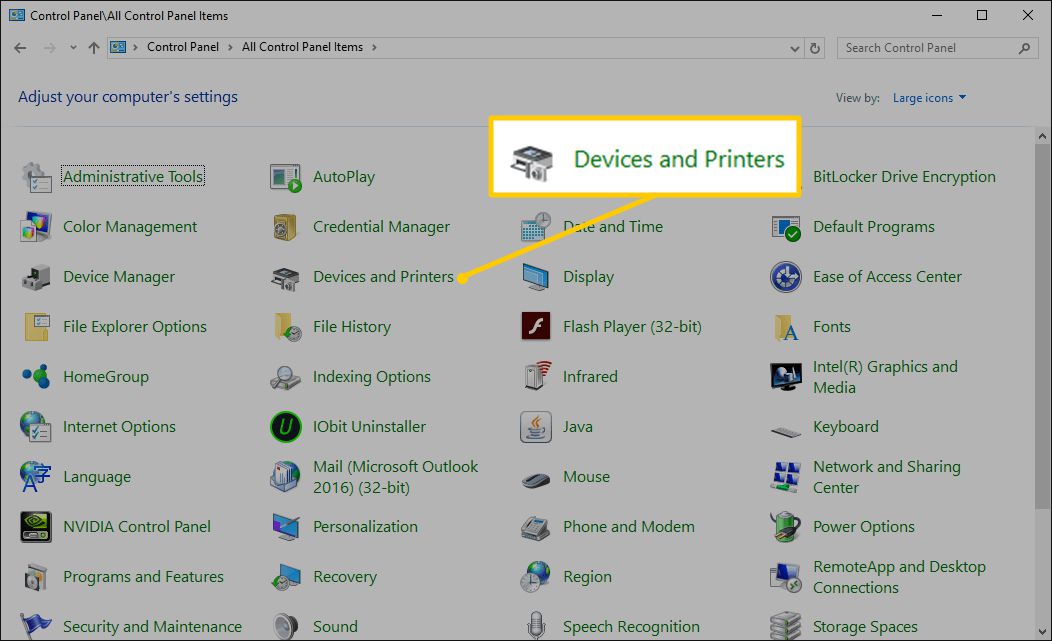This screenshot has height=641, width=1052.
Task: Click the Language icon
Action: (36, 477)
